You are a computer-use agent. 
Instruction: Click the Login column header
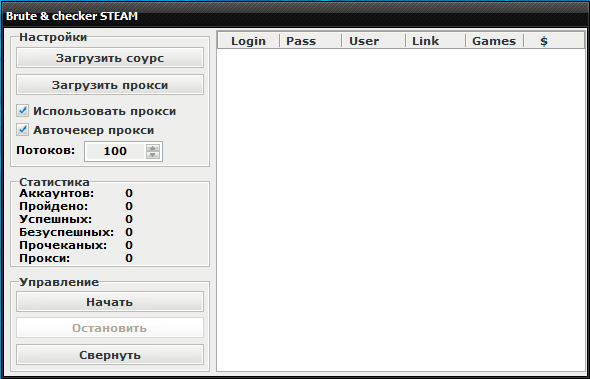pyautogui.click(x=248, y=41)
